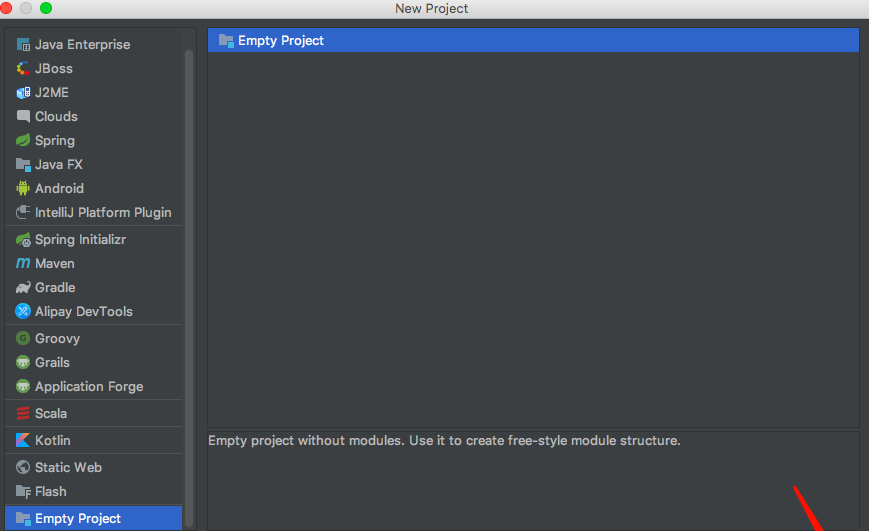This screenshot has height=531, width=869.
Task: Select Spring Initializr generator
Action: pos(93,239)
